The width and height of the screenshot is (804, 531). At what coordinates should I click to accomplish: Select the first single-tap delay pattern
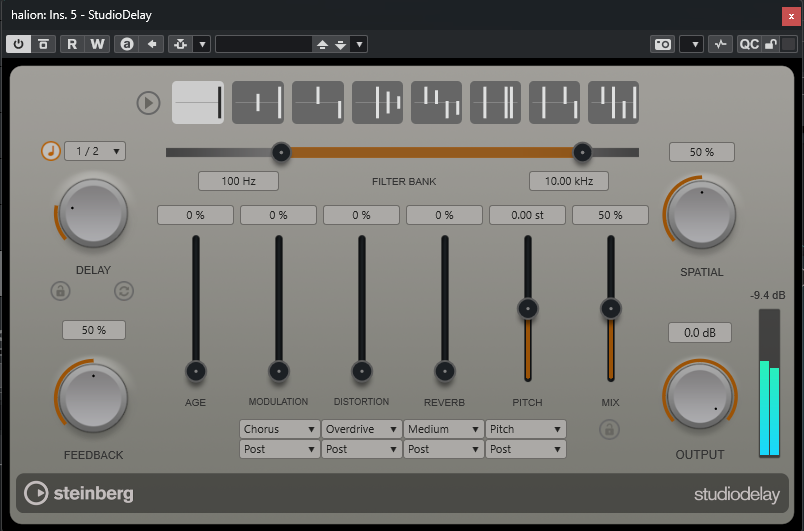tap(198, 103)
